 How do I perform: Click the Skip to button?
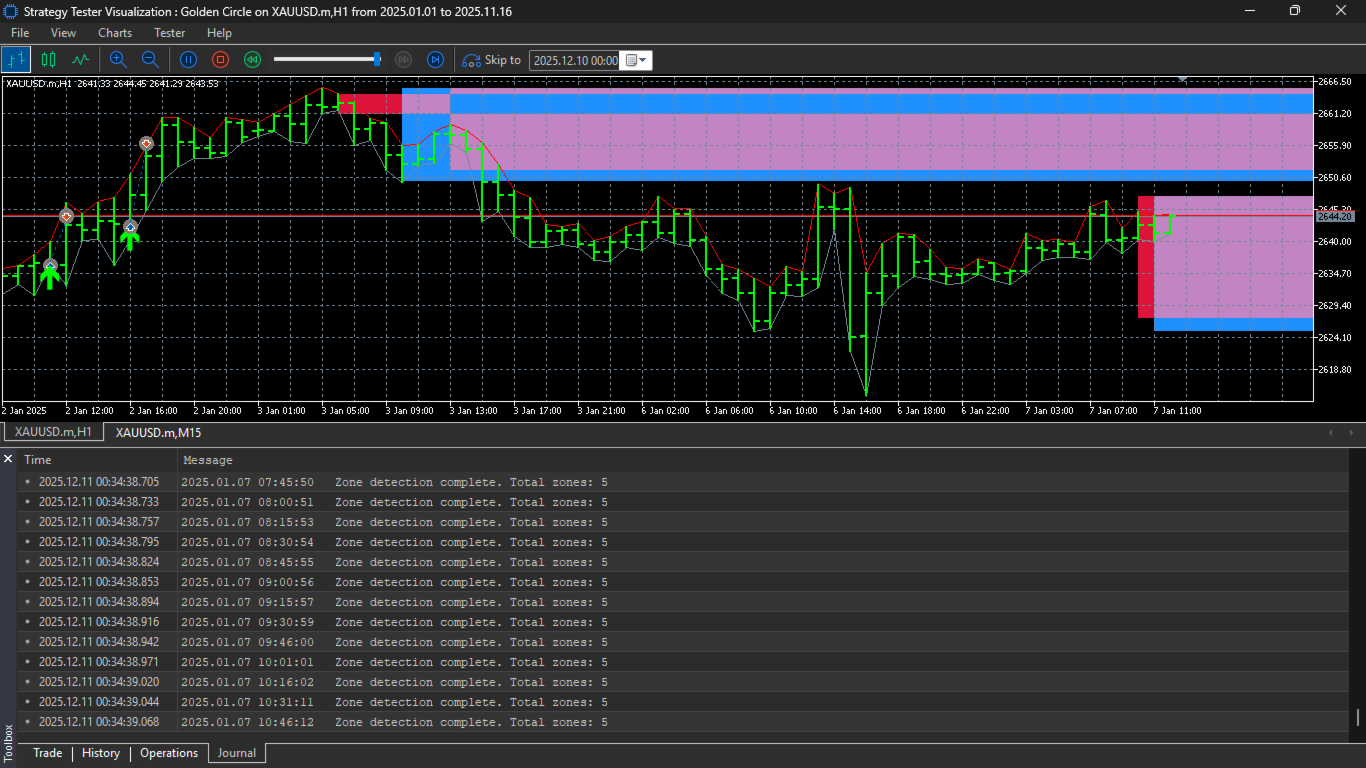coord(491,60)
